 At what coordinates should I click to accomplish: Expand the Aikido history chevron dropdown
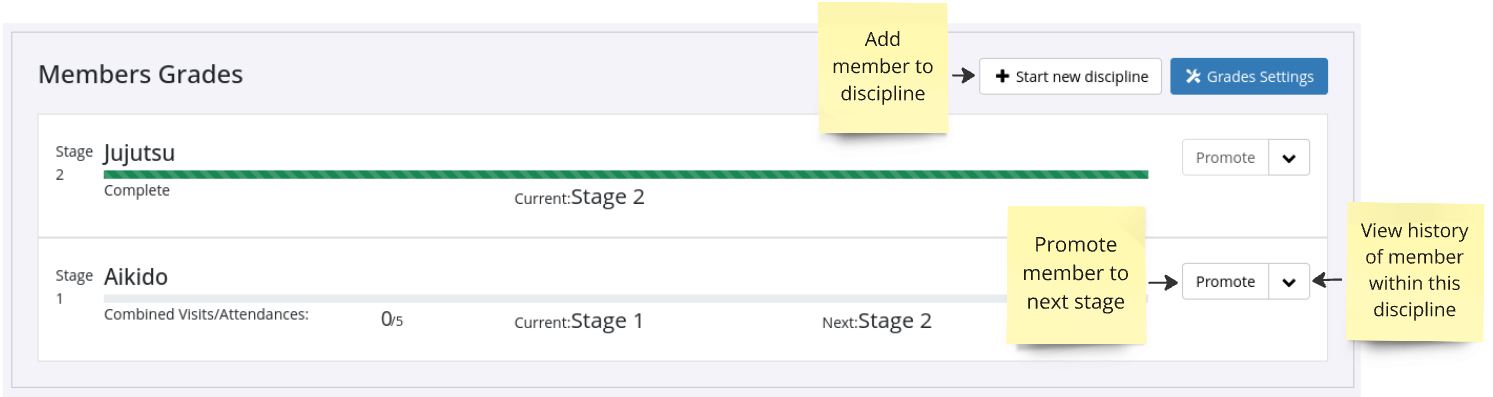click(x=1289, y=282)
